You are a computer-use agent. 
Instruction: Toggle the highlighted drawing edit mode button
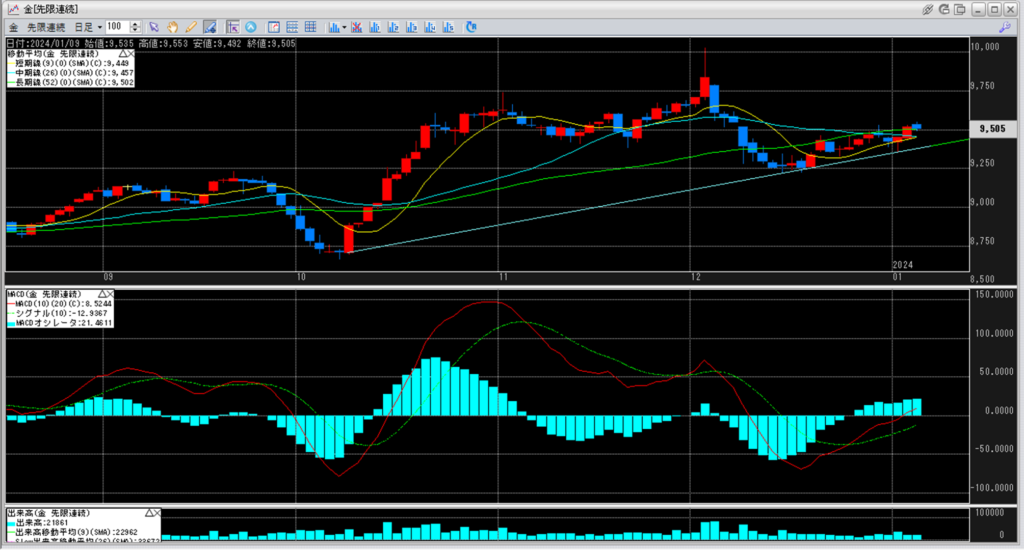point(209,25)
